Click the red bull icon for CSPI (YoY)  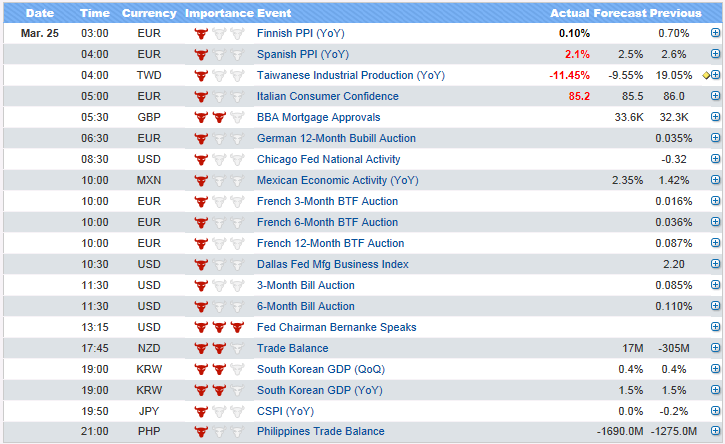pos(200,411)
